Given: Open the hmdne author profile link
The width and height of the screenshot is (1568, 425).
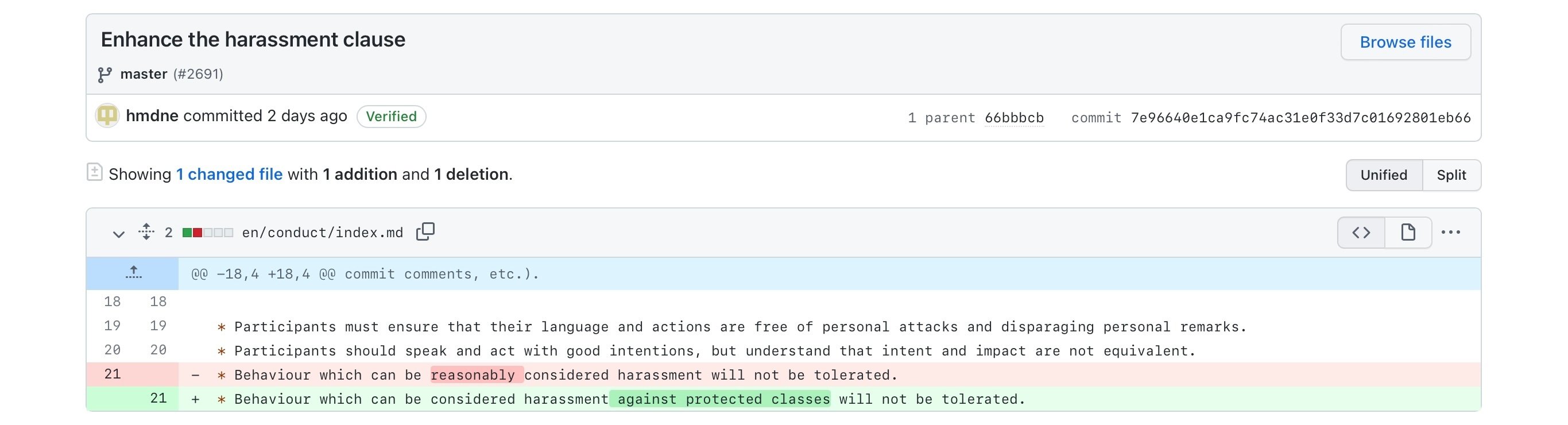Looking at the screenshot, I should point(152,115).
